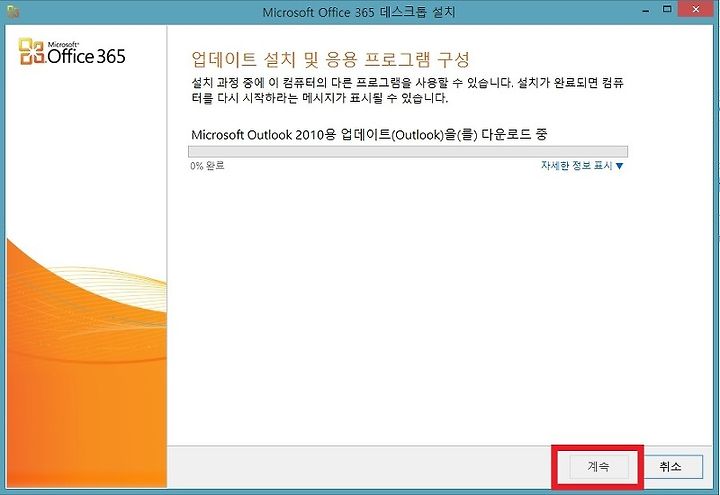This screenshot has width=720, height=495.
Task: Maximize the Office 365 setup window
Action: (x=667, y=10)
